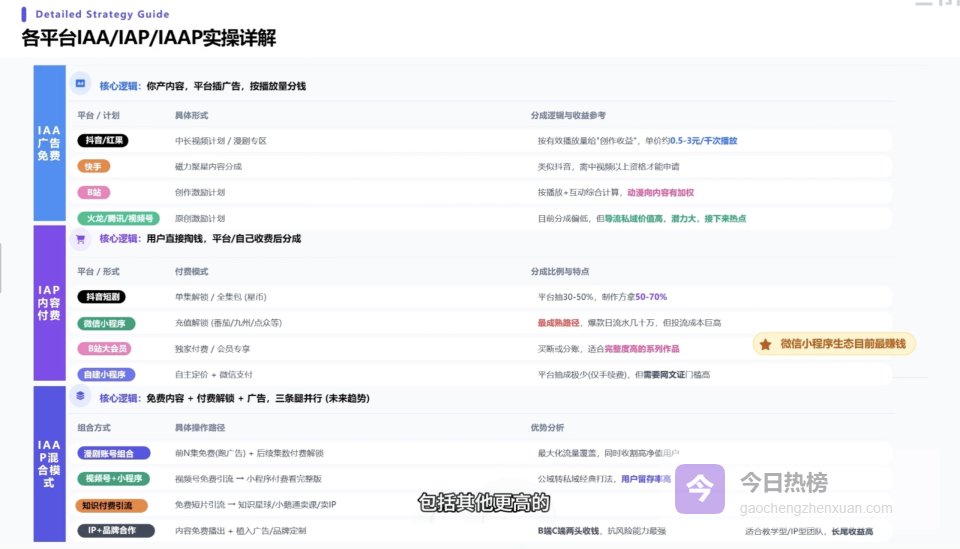
Task: Click the cell 单集解锁 / 全集包
Action: coord(220,297)
